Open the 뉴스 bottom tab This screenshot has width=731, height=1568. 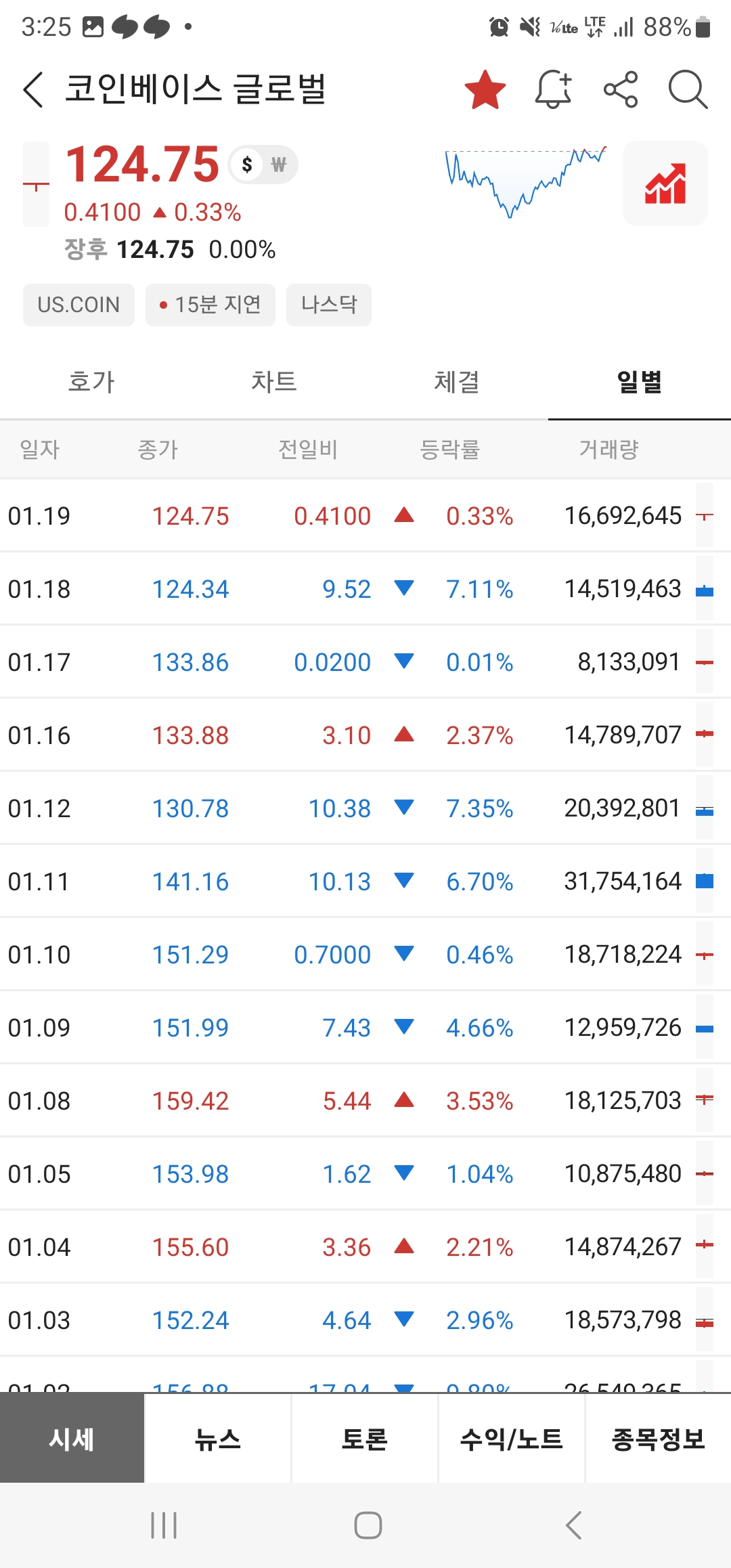[x=218, y=1439]
